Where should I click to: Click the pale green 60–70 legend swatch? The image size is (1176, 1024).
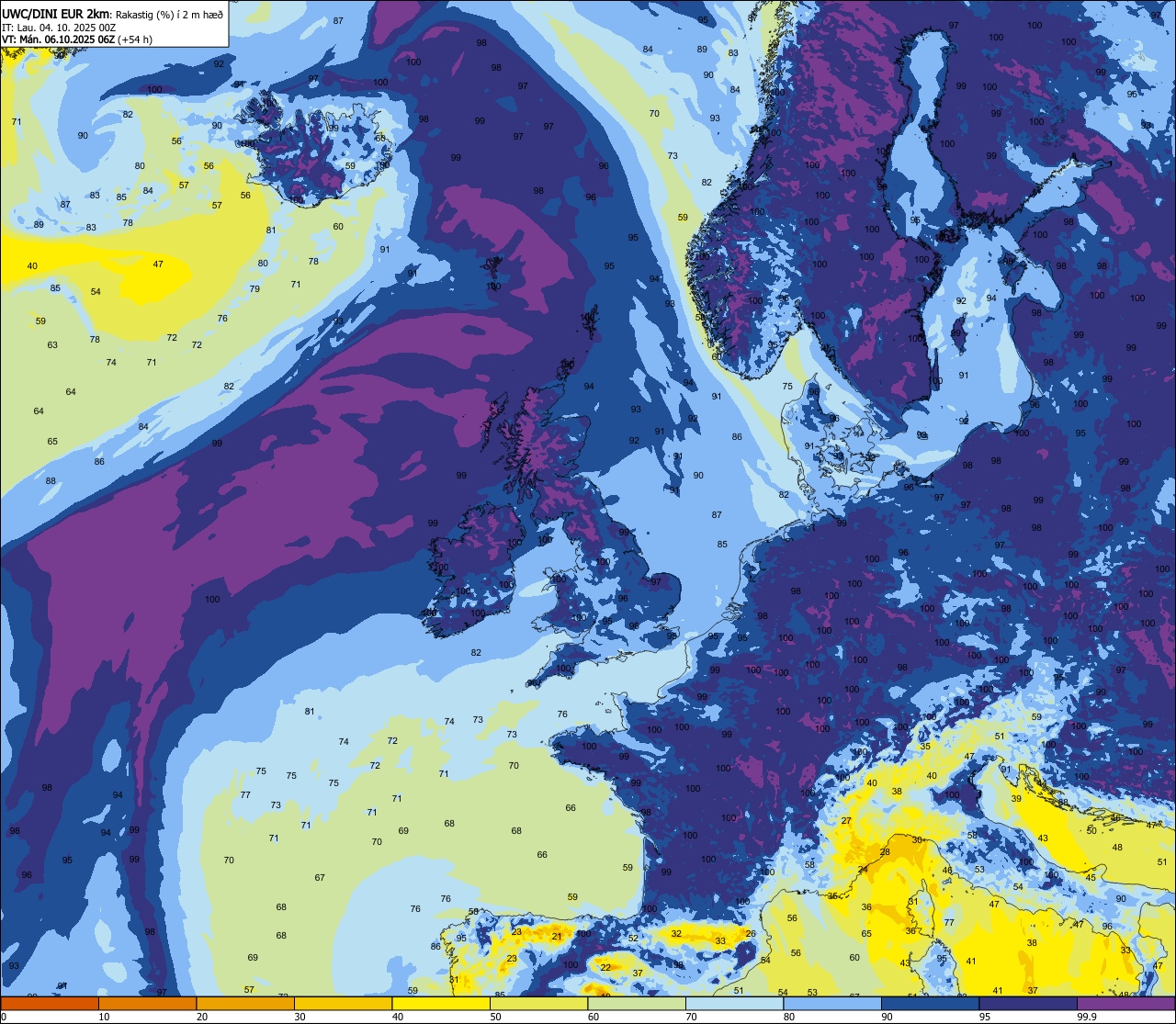click(637, 1003)
